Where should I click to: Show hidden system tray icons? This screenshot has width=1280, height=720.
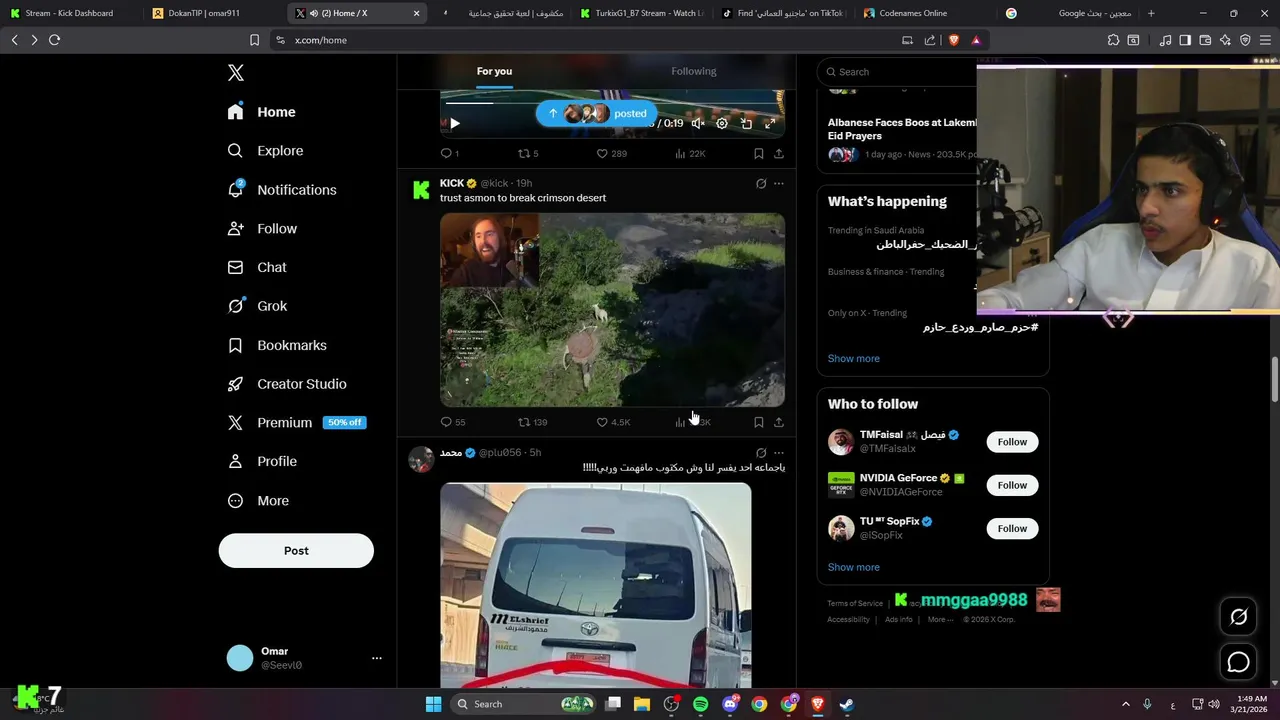click(x=1125, y=704)
